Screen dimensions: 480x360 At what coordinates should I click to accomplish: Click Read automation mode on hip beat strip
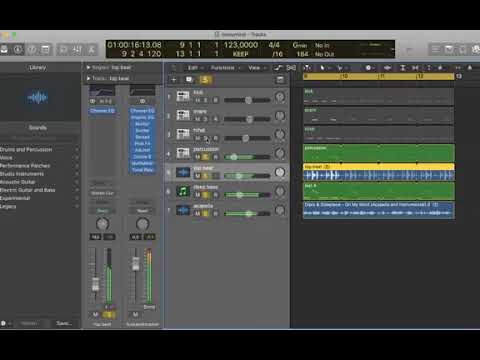pos(102,211)
